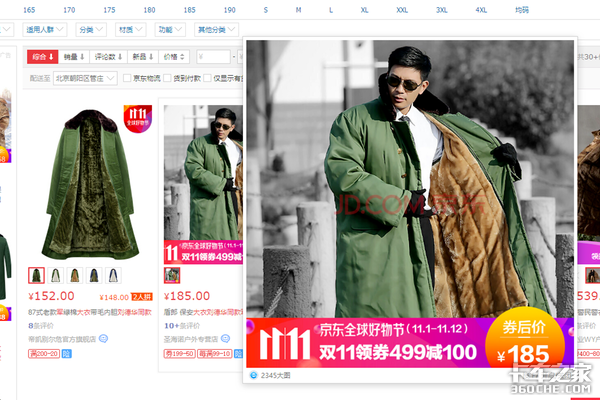The width and height of the screenshot is (600, 400).
Task: Select size filter 175
Action: tap(109, 10)
